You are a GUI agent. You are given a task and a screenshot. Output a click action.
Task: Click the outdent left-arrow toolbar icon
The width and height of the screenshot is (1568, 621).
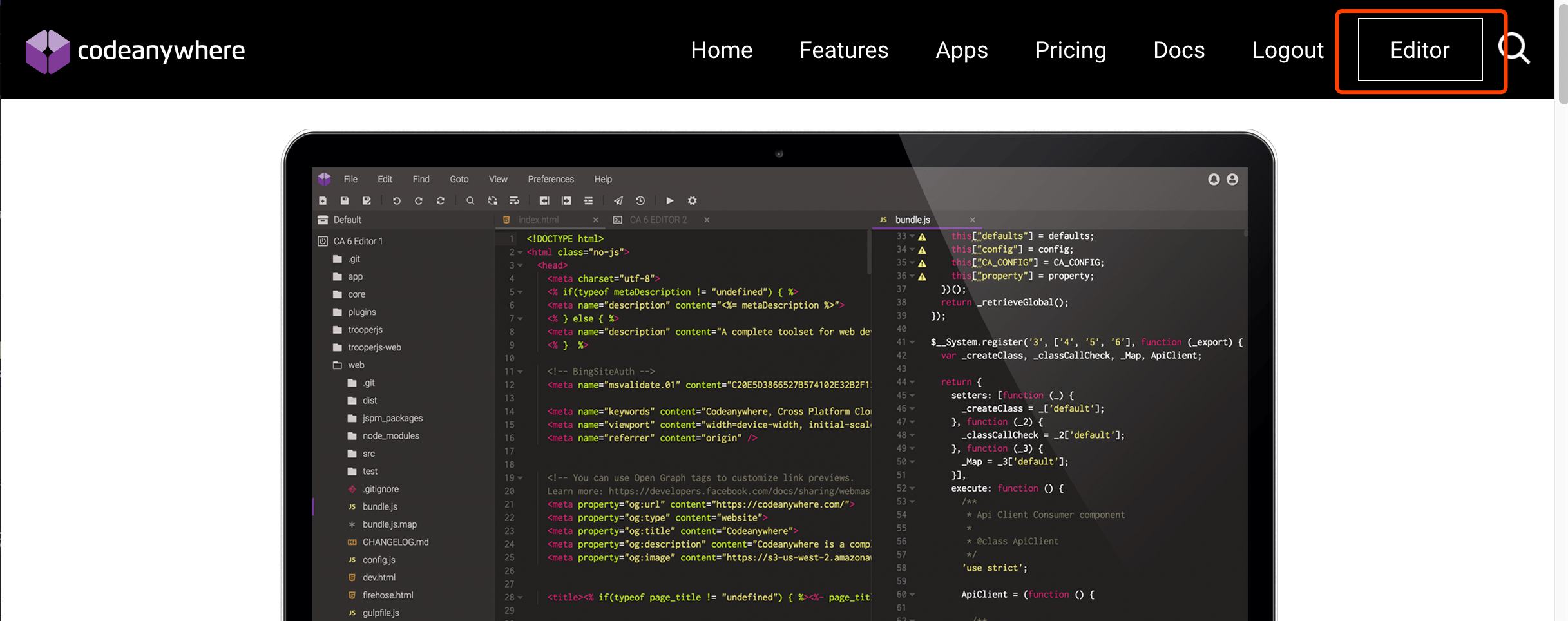(x=544, y=201)
